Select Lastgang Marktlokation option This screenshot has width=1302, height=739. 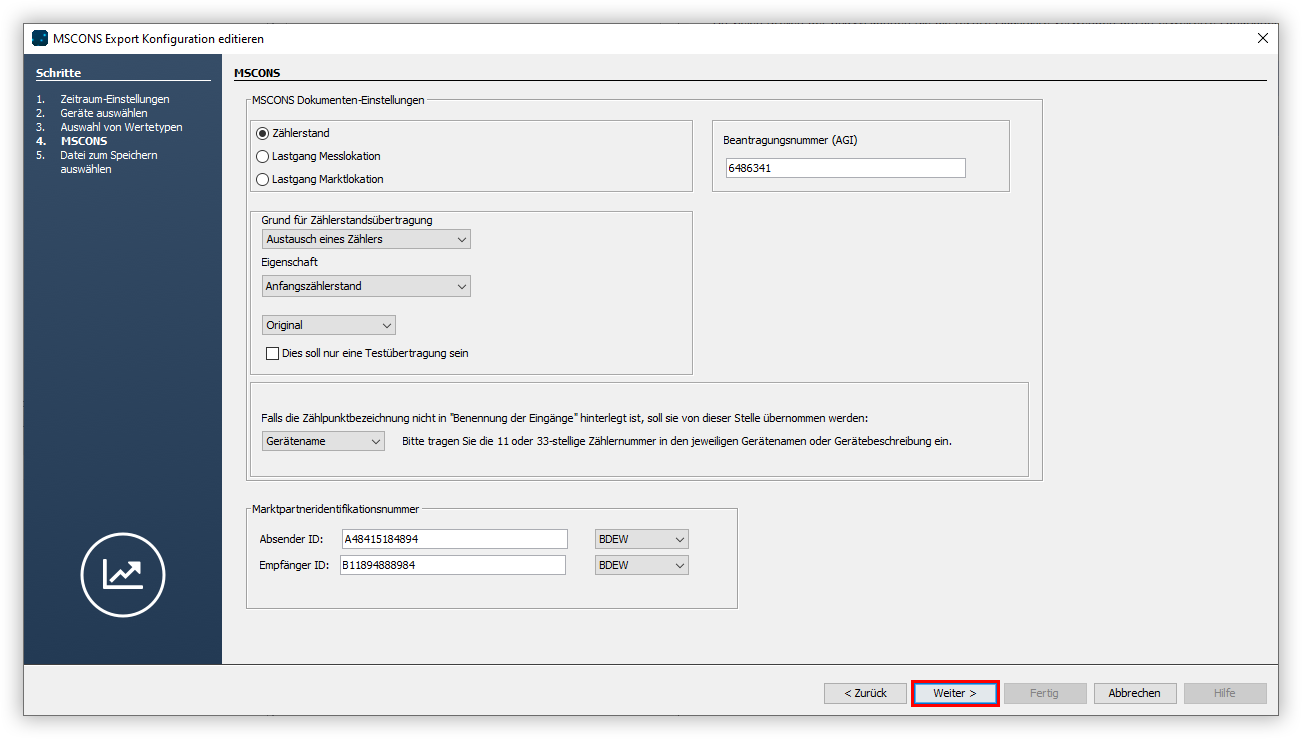[261, 179]
